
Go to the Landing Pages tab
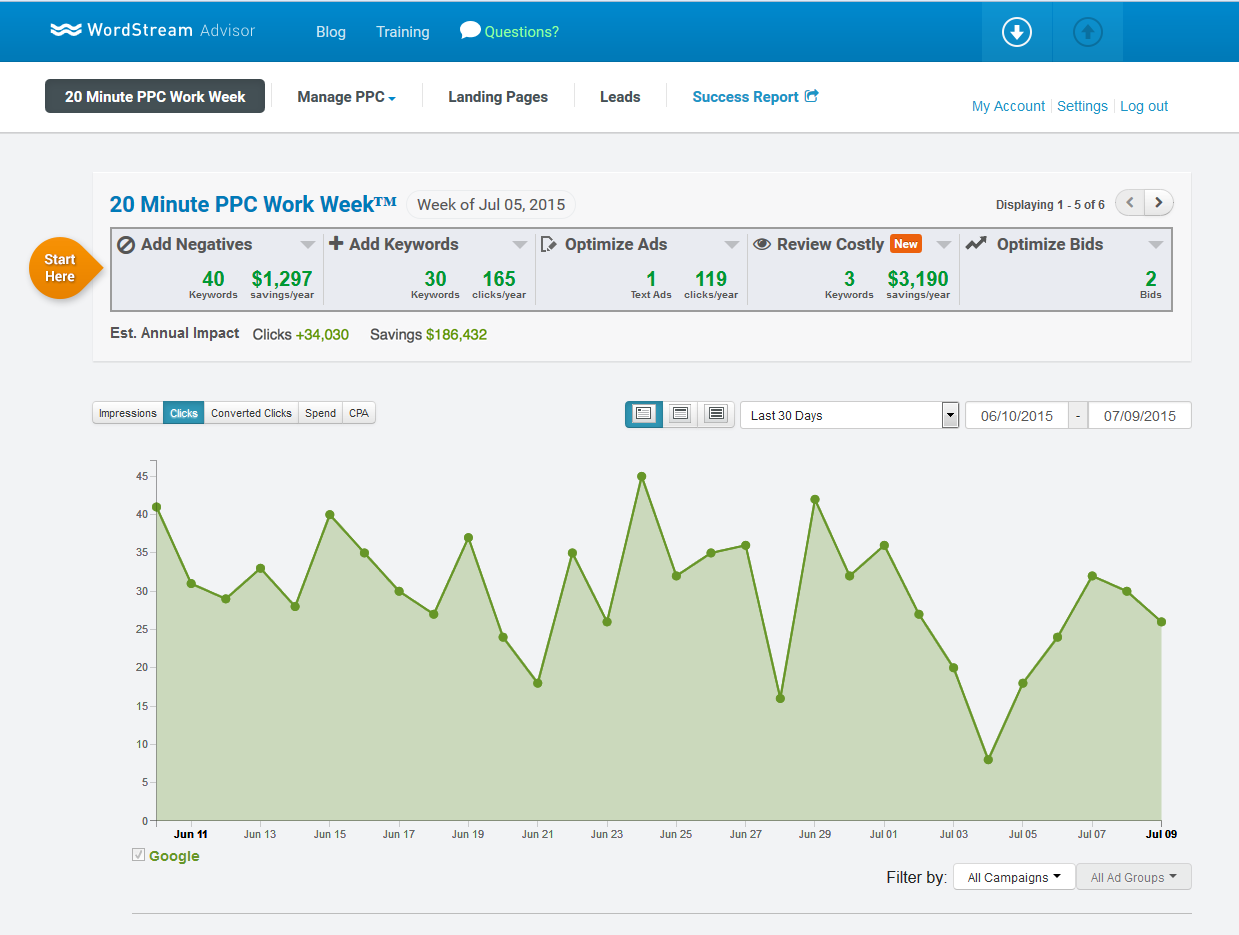click(498, 97)
